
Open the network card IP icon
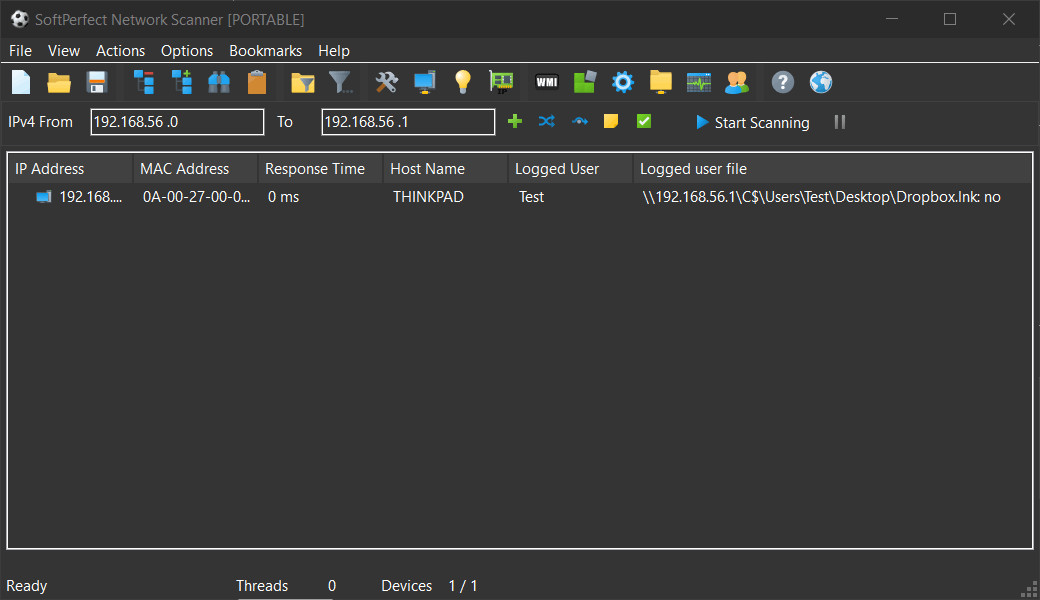pyautogui.click(x=501, y=82)
